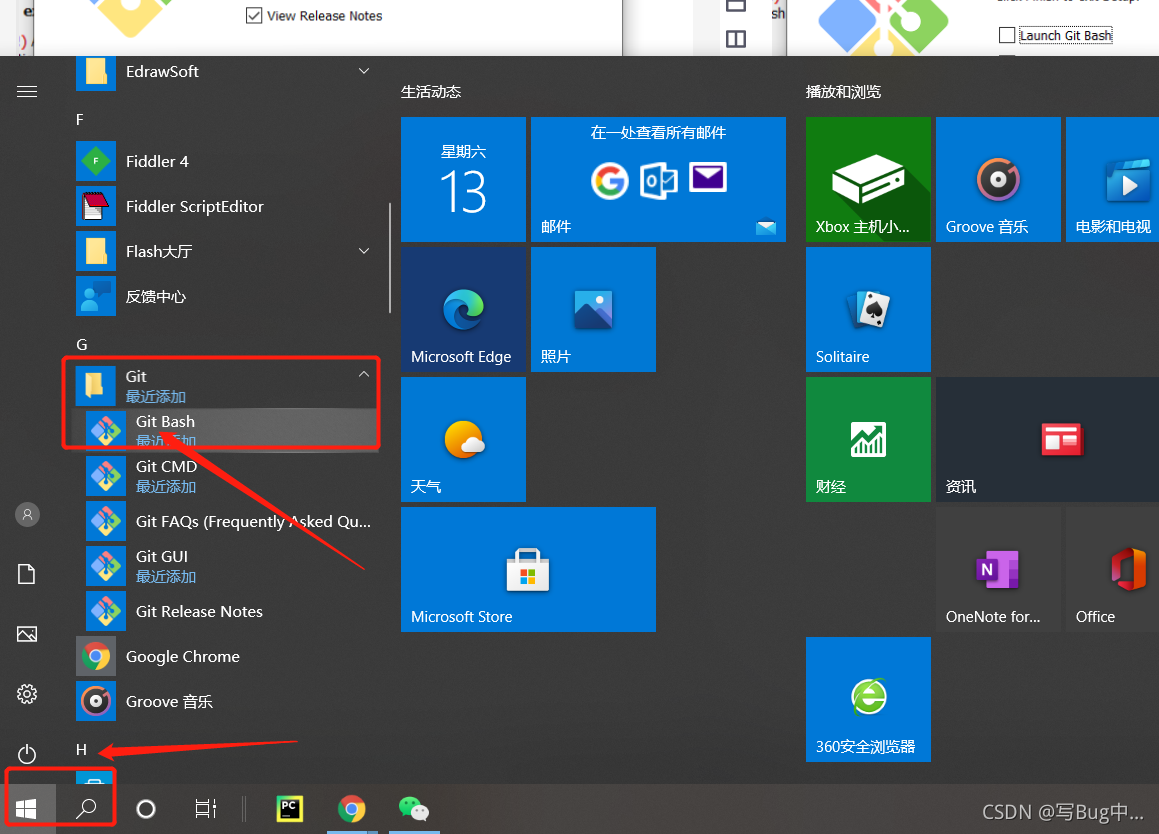Switch to PyCharm on taskbar
Image resolution: width=1159 pixels, height=834 pixels.
click(x=290, y=809)
